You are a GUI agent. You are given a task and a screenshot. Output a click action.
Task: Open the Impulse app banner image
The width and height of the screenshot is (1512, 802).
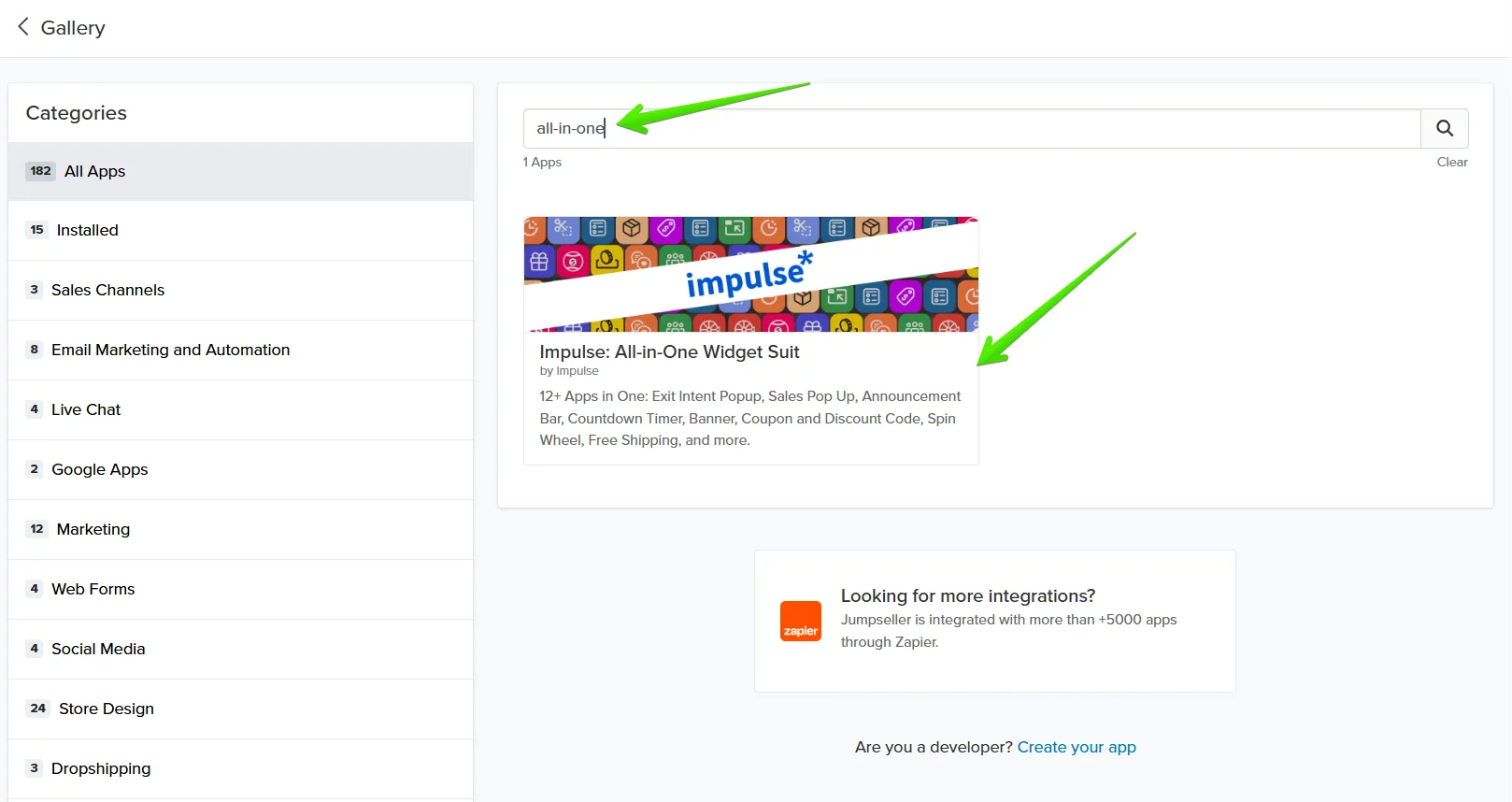pyautogui.click(x=751, y=275)
